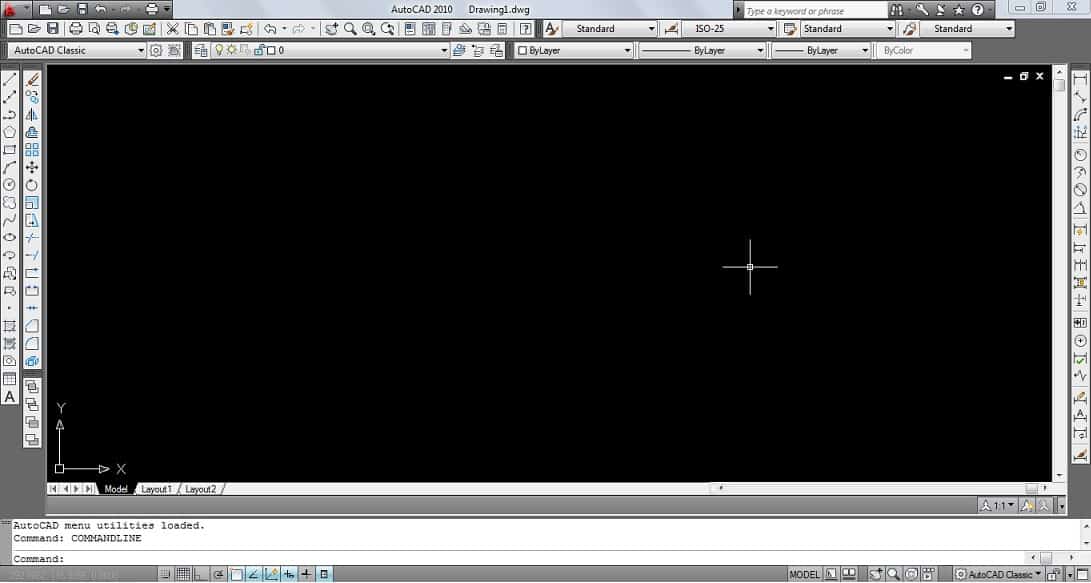
Task: Switch to the Layout2 tab
Action: pyautogui.click(x=200, y=489)
